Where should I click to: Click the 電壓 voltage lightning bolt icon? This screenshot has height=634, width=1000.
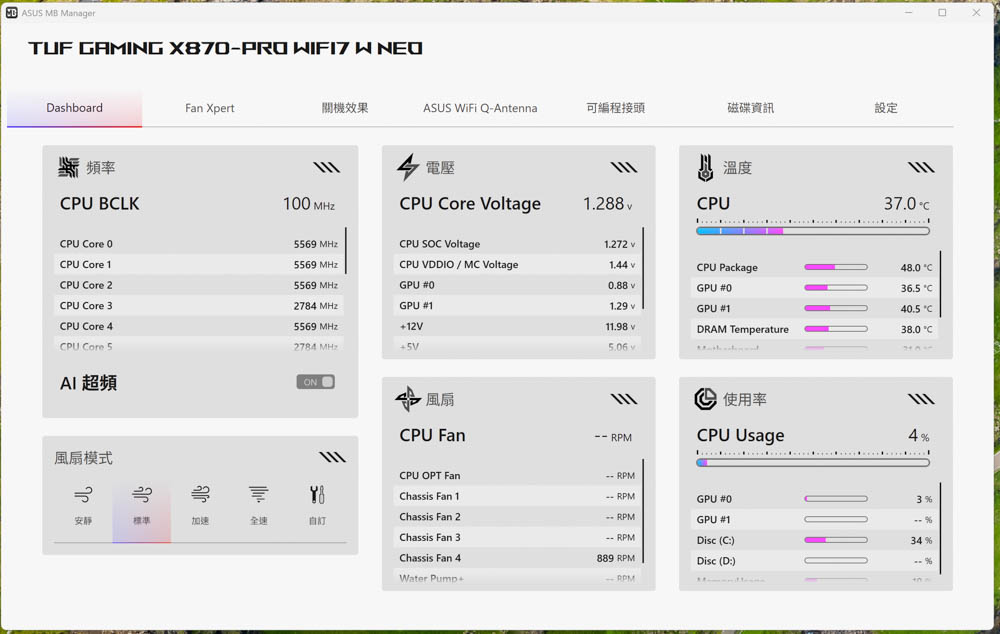[x=407, y=168]
